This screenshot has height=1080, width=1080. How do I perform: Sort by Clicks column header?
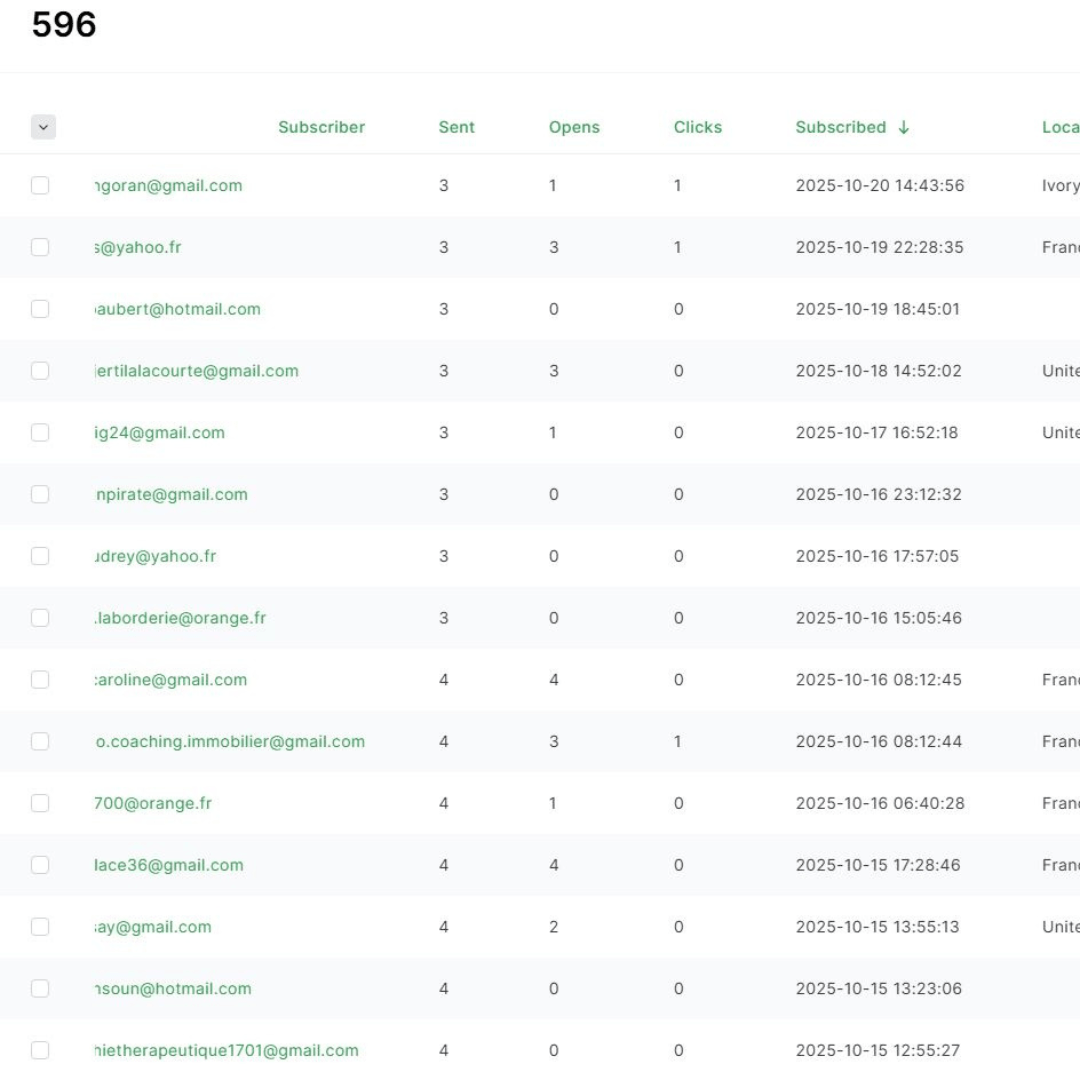[697, 127]
